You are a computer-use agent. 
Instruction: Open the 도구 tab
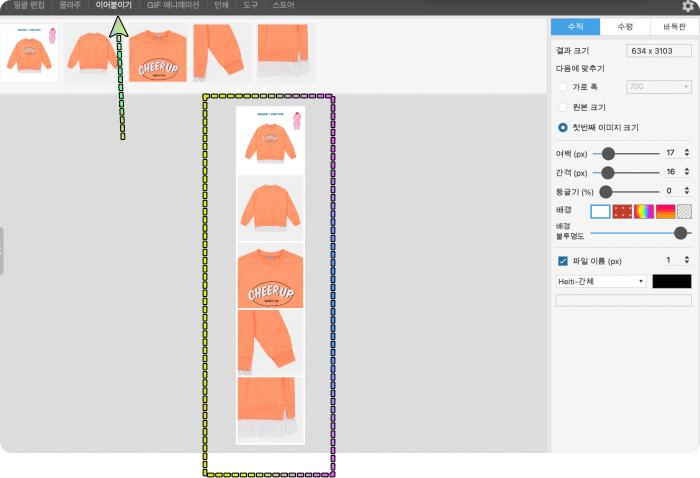point(250,5)
